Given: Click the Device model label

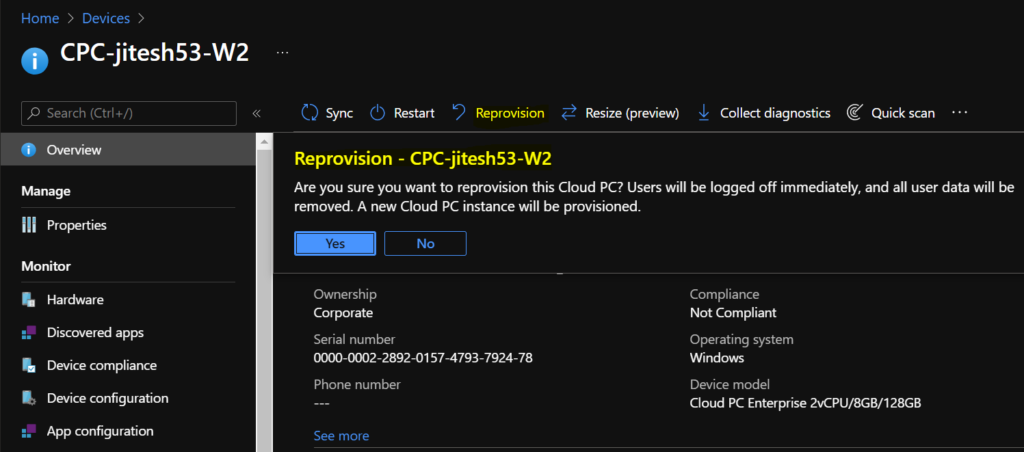Looking at the screenshot, I should 729,385.
